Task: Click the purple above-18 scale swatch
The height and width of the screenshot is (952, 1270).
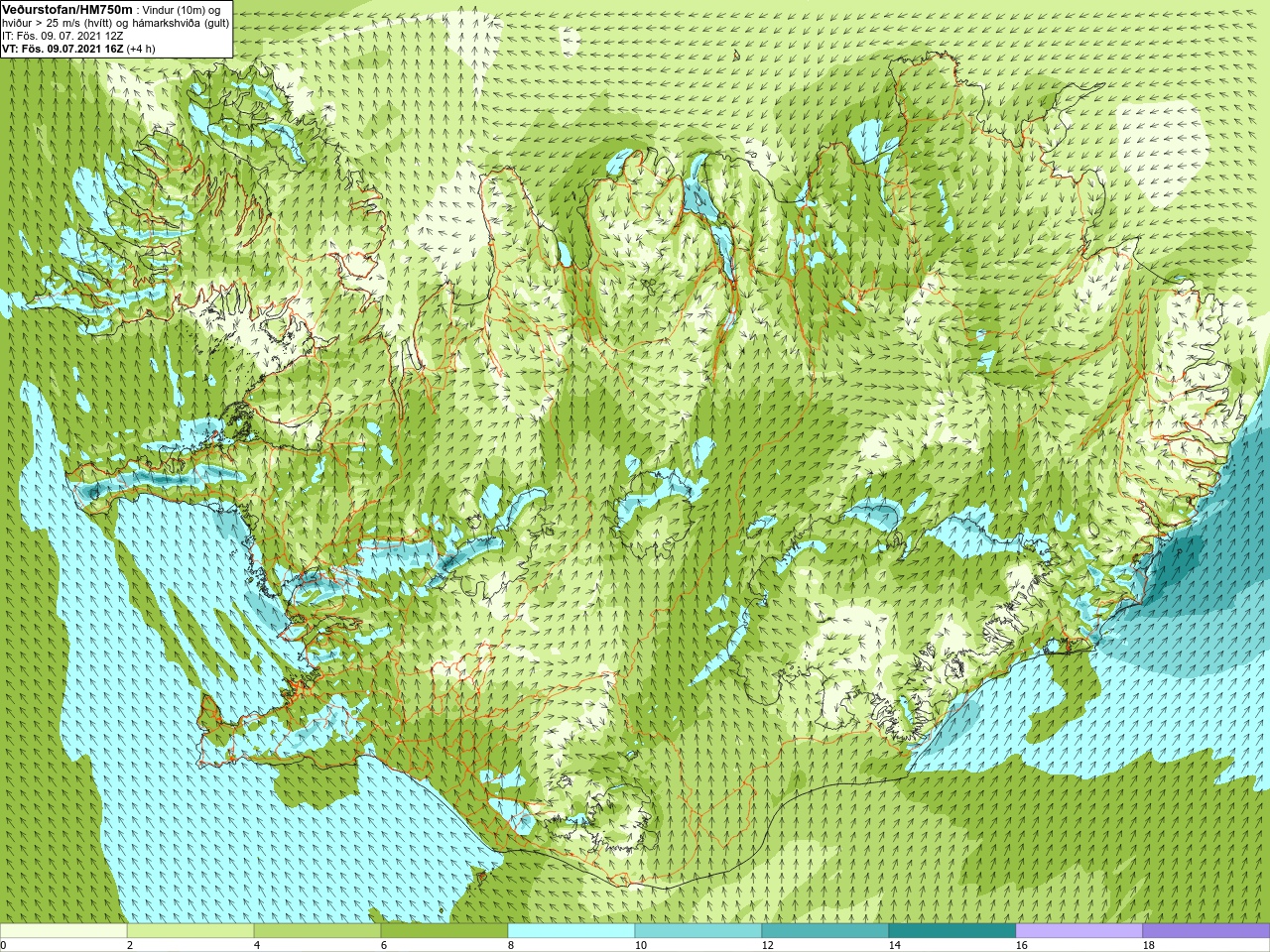Action: (x=1206, y=930)
